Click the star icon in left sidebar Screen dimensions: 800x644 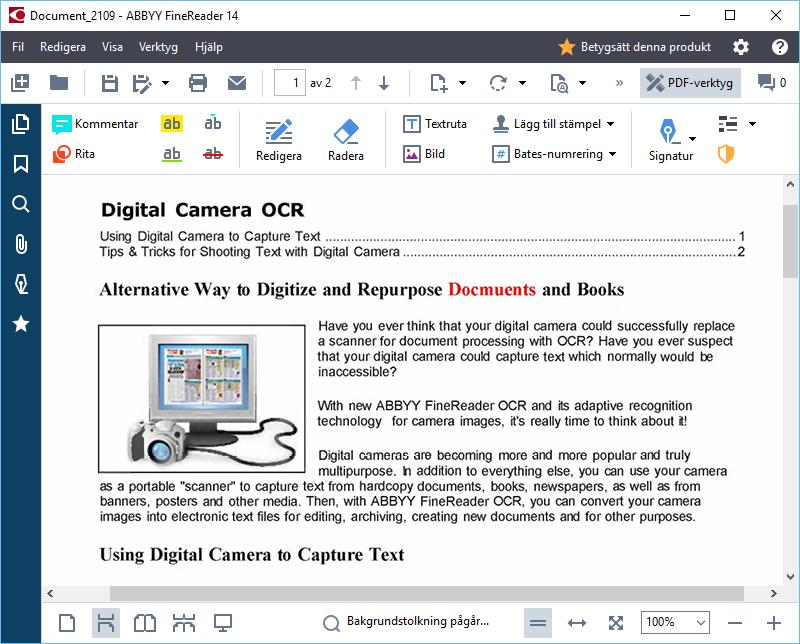click(x=20, y=324)
